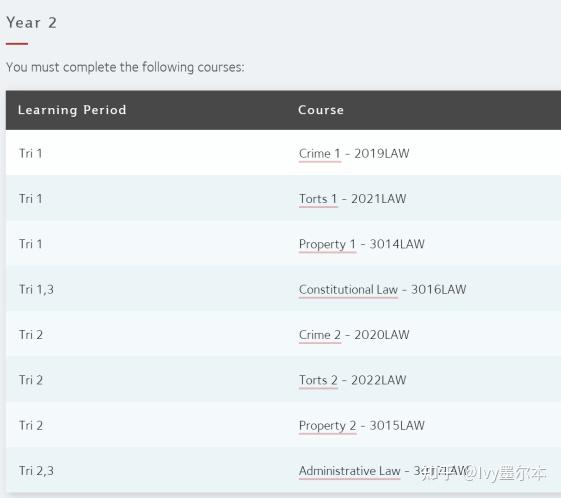This screenshot has height=498, width=561.
Task: Click Tri 1 cell in Crime 1 row
Action: (x=31, y=153)
